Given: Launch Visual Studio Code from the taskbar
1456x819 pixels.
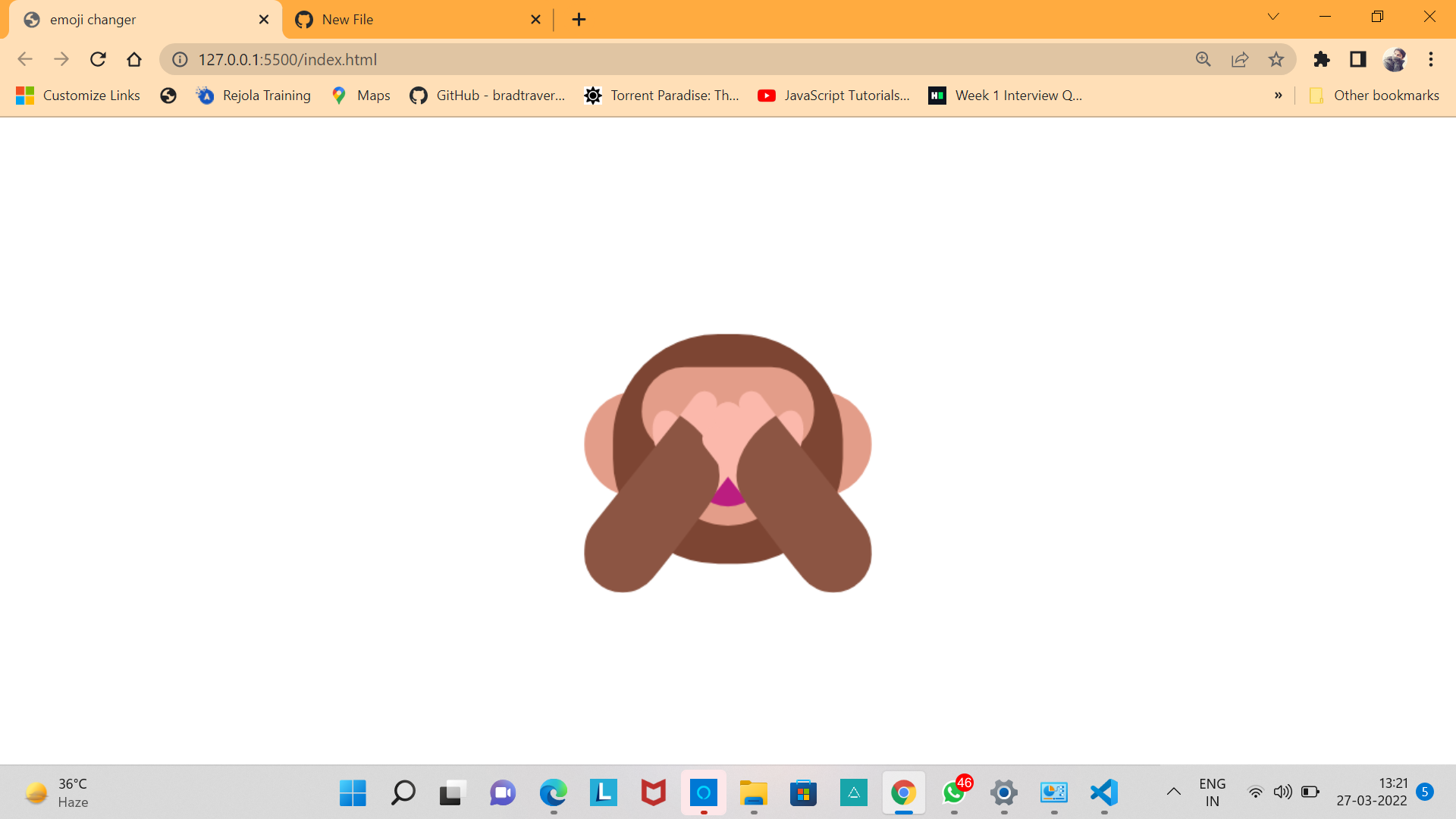Looking at the screenshot, I should coord(1103,793).
